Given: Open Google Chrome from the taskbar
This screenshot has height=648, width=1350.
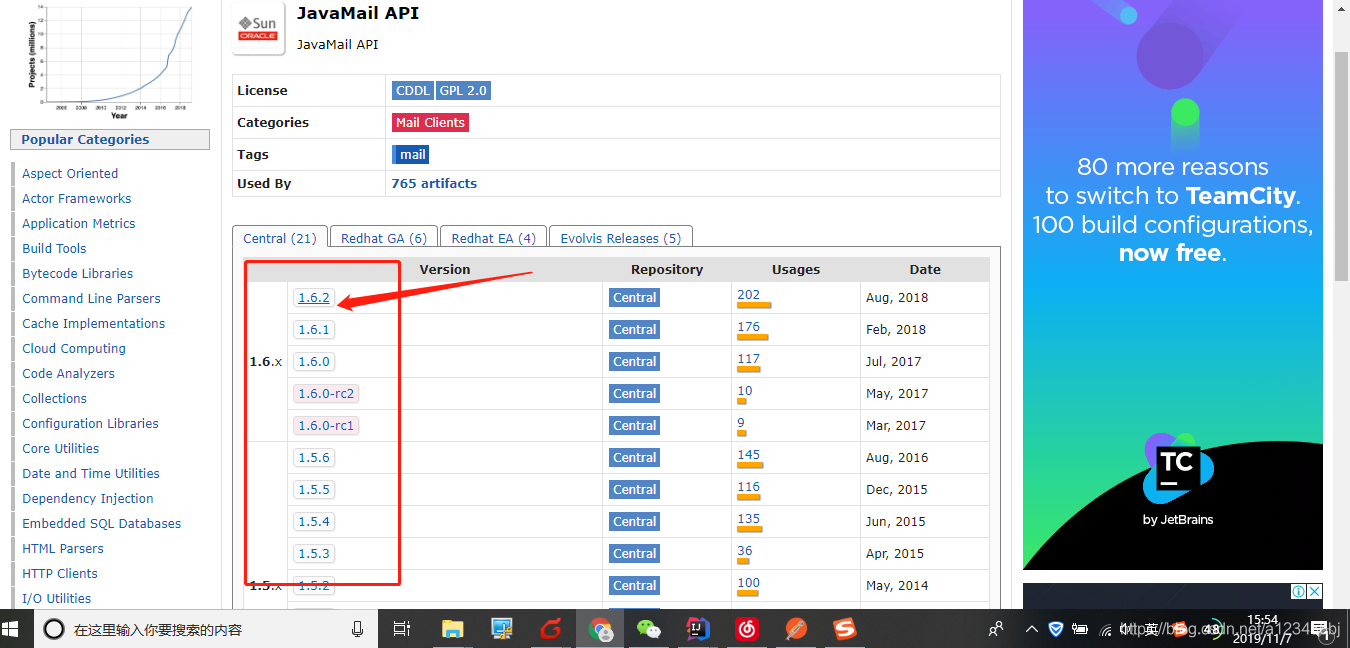Looking at the screenshot, I should click(x=601, y=629).
